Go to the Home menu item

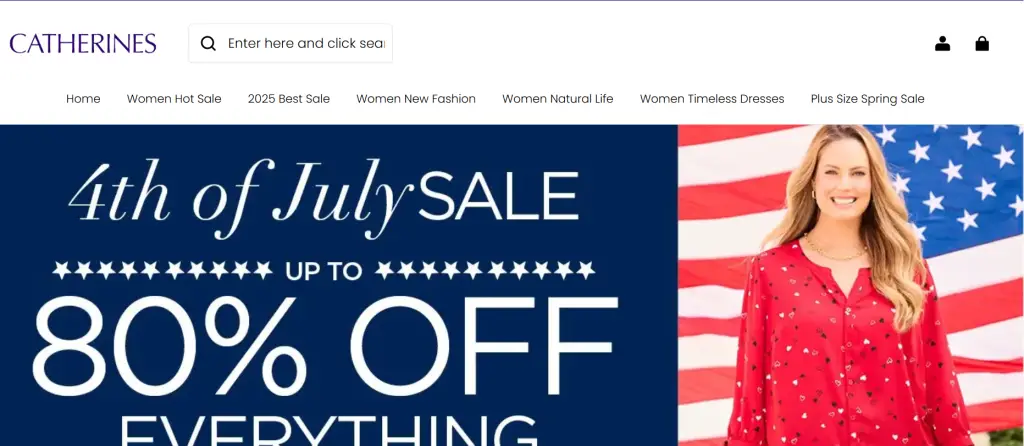(83, 99)
